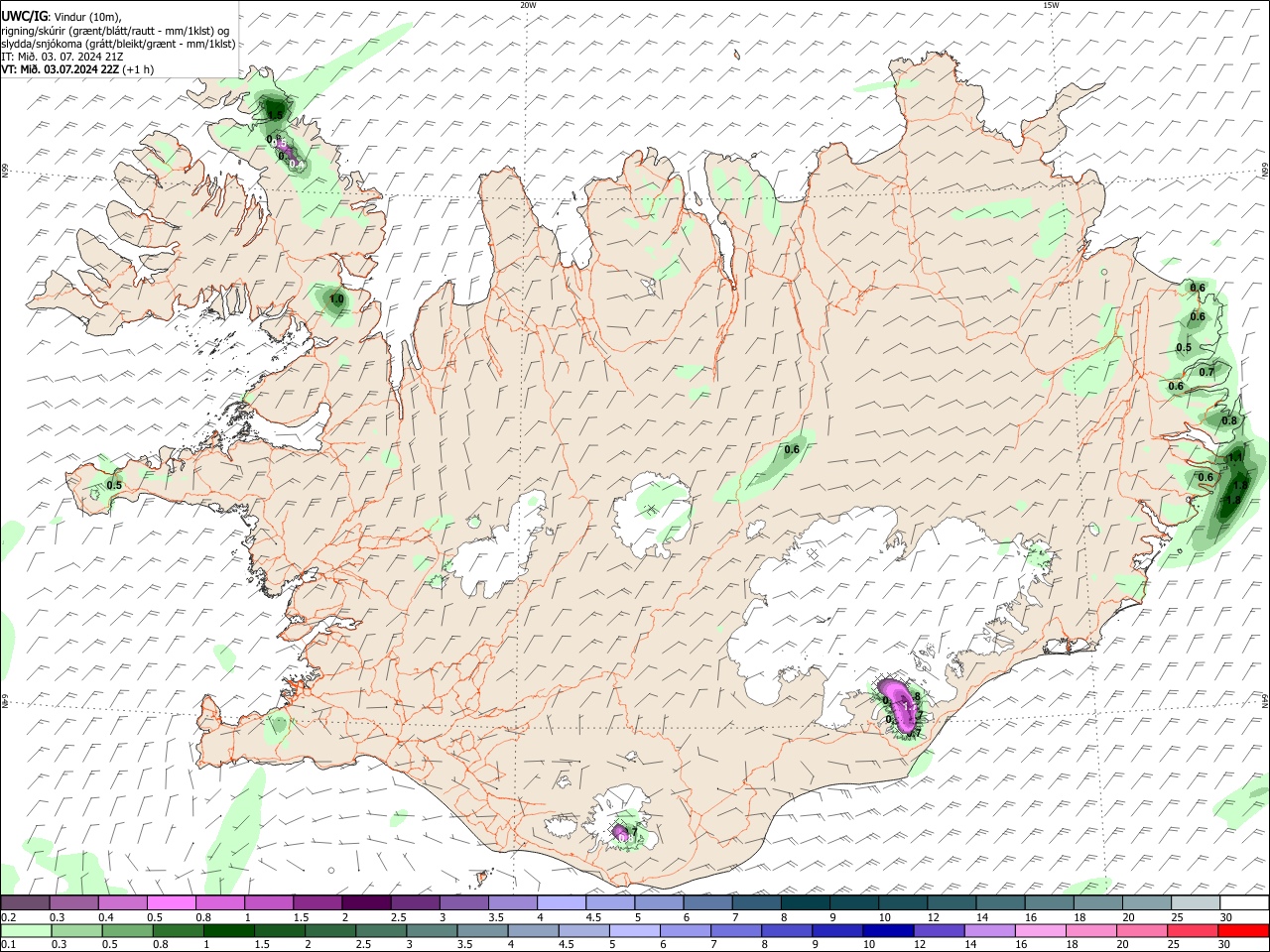Click the '0.2' label on snow scale
Viewport: 1270px width, 952px height.
[8, 917]
